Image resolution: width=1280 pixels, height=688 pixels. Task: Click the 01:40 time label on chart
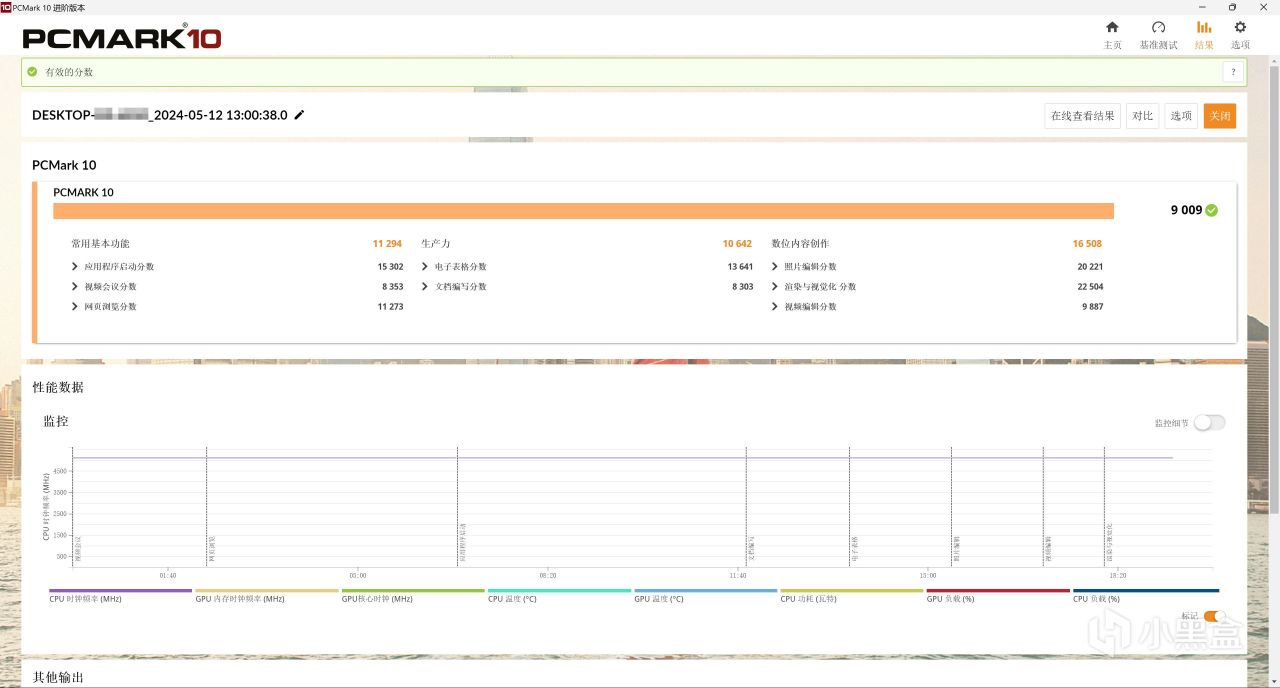click(x=168, y=576)
